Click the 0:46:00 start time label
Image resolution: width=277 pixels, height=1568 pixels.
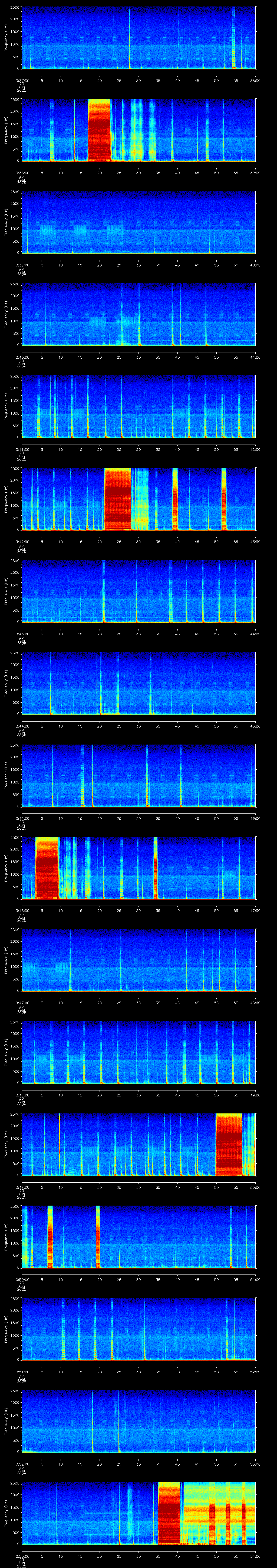[x=22, y=910]
